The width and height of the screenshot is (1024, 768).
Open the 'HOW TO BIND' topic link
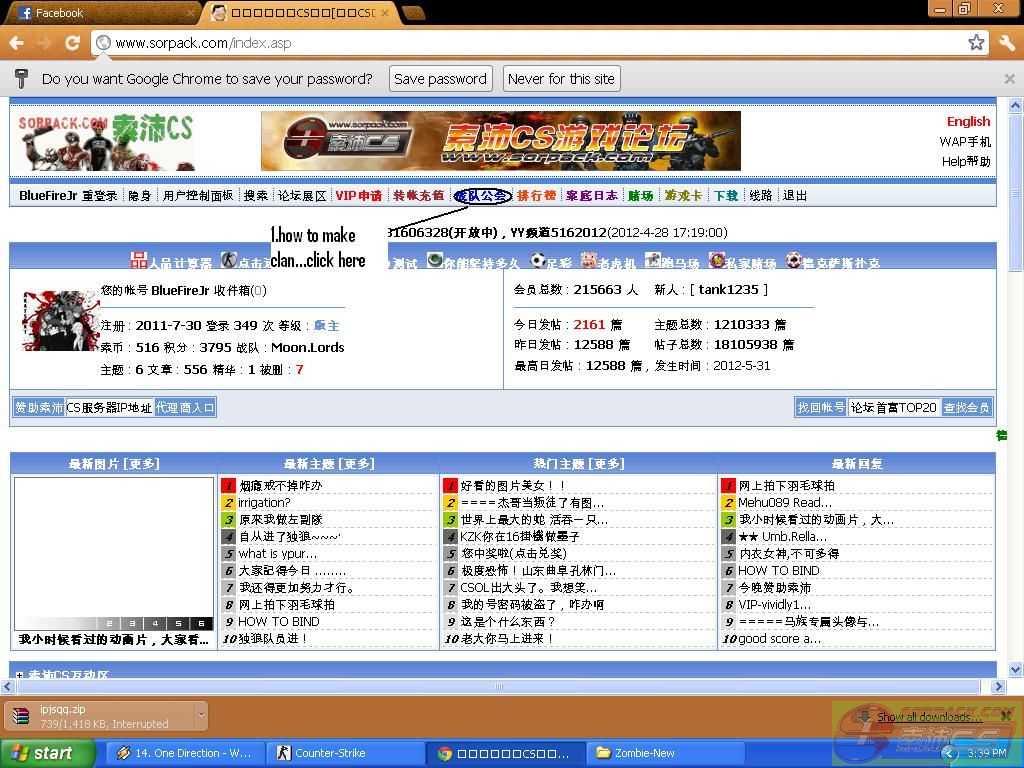click(x=278, y=621)
